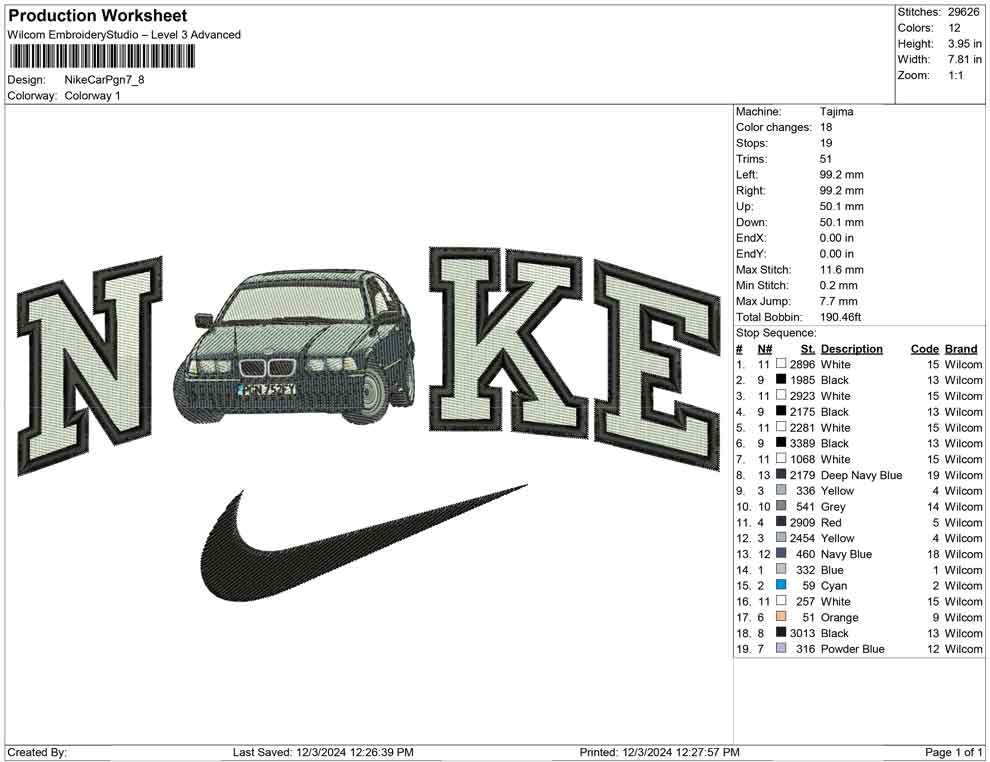990x762 pixels.
Task: Click the Max Jump value 7.7 mm
Action: pos(838,301)
